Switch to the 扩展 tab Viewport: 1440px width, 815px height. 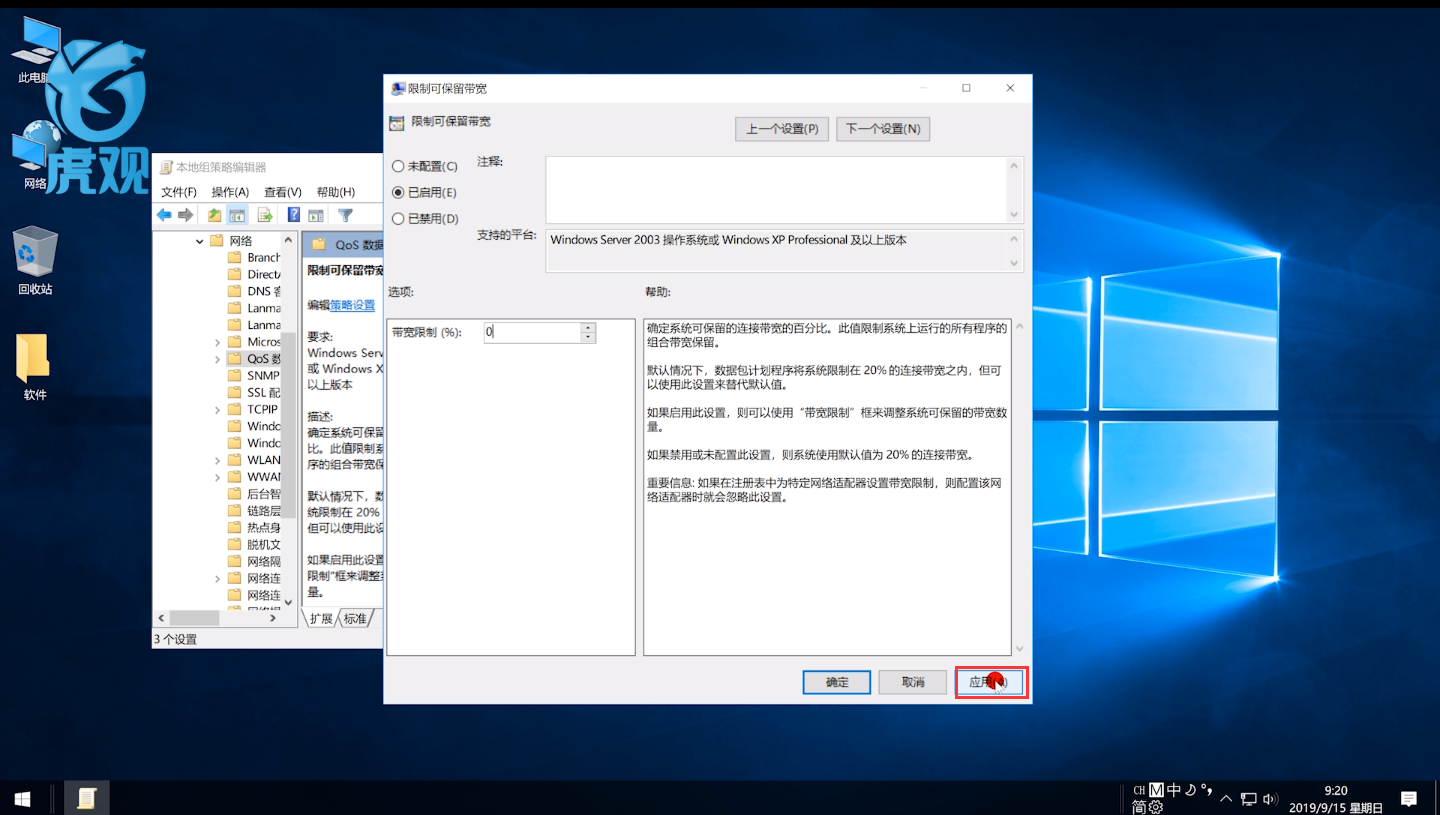coord(321,619)
